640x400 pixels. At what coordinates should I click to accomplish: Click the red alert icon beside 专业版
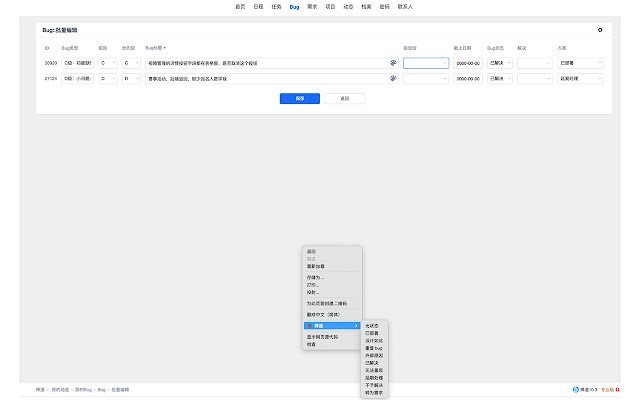coord(618,389)
